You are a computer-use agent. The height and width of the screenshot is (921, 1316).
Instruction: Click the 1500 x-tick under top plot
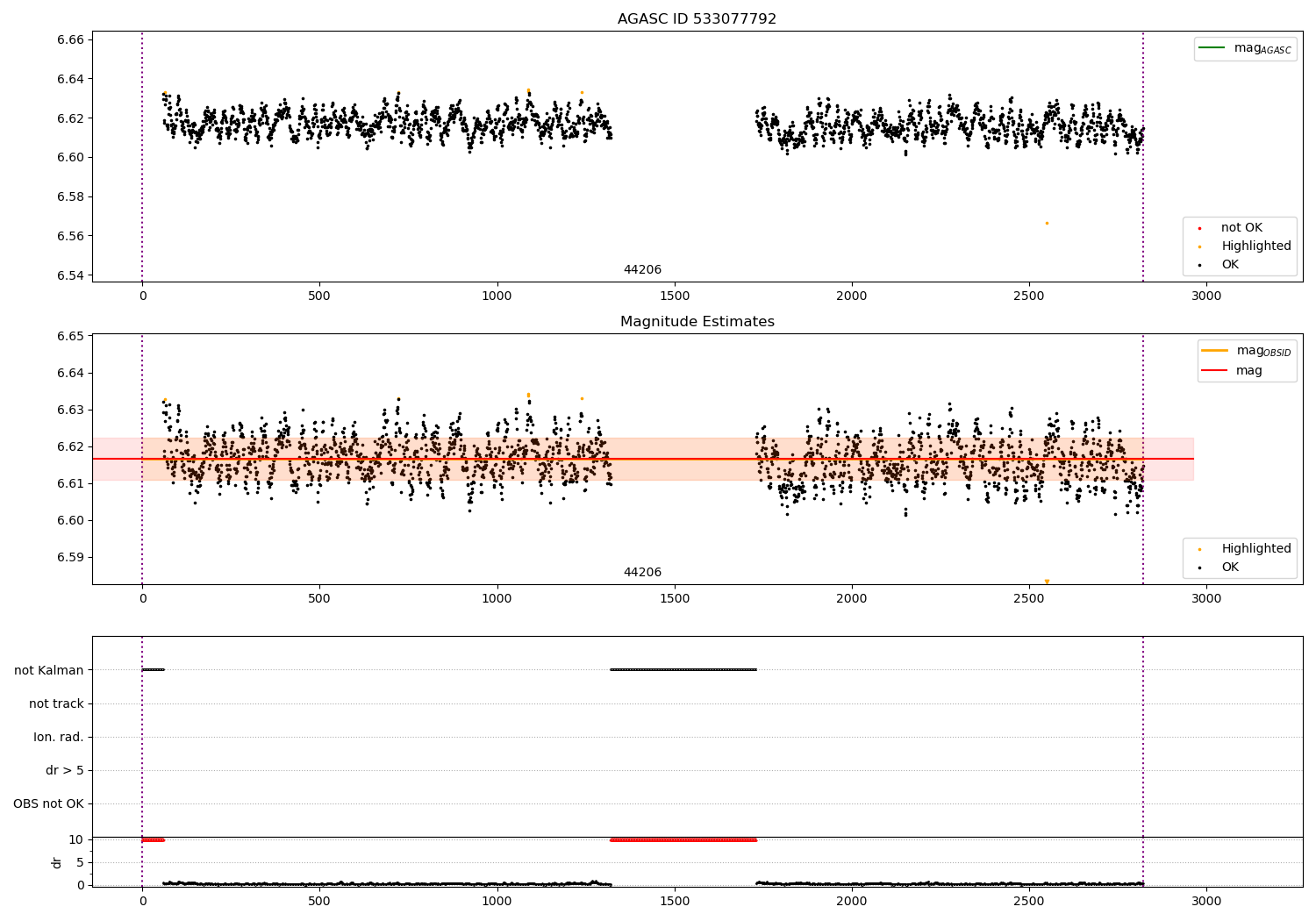point(674,296)
